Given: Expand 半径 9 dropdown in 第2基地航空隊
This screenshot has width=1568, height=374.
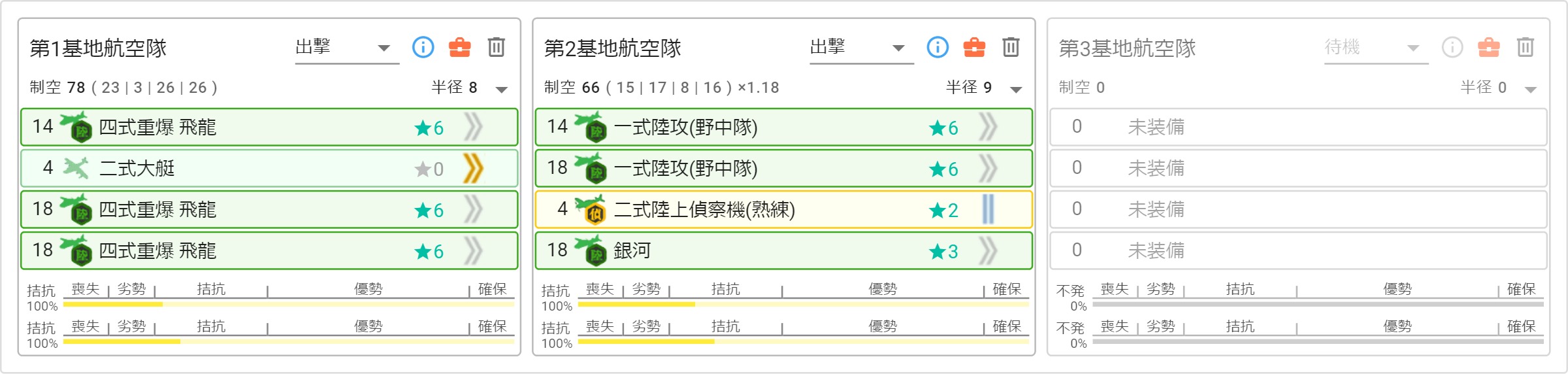Looking at the screenshot, I should [1016, 89].
